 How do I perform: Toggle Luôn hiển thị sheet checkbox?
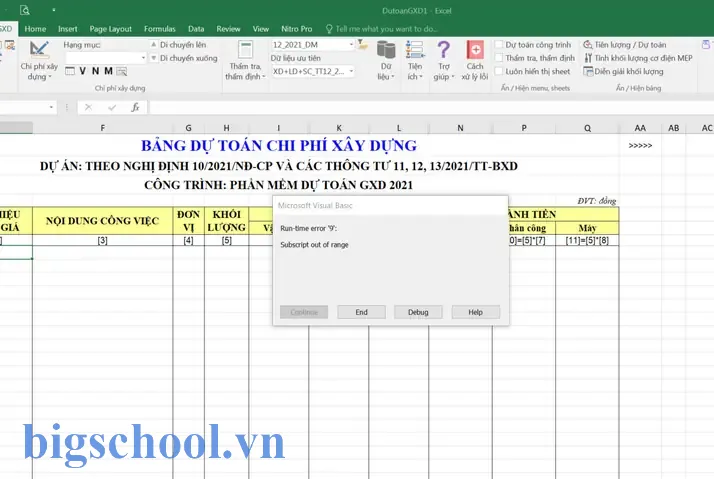[x=499, y=71]
